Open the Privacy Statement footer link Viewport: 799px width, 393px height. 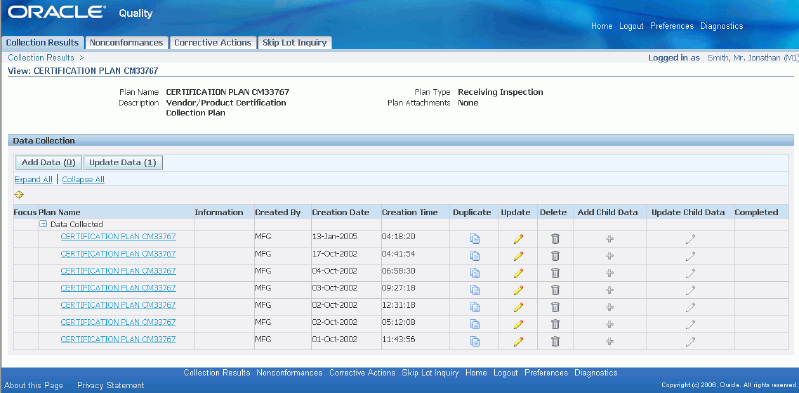click(x=111, y=385)
